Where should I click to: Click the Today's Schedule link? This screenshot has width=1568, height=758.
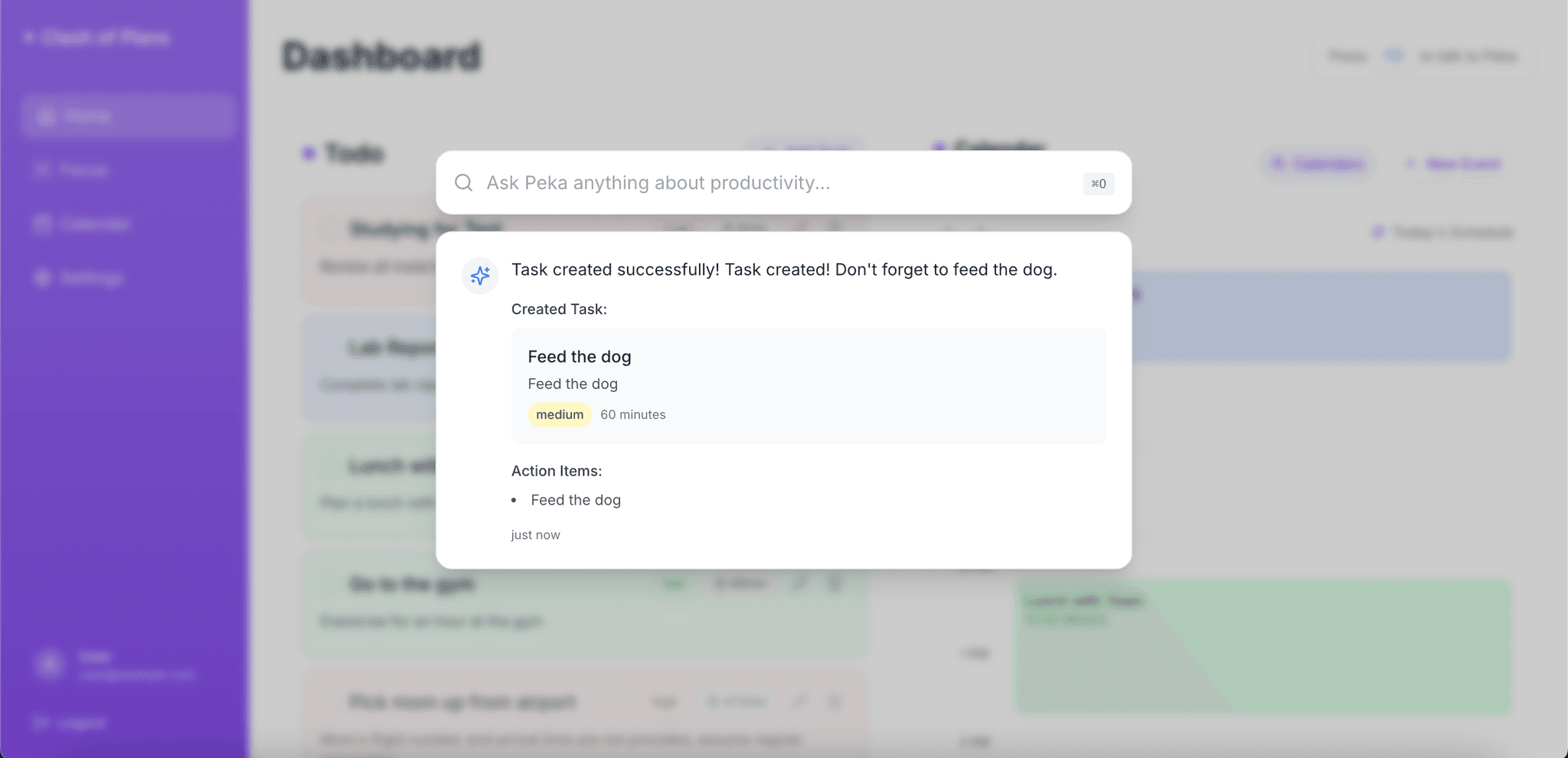click(x=1442, y=232)
